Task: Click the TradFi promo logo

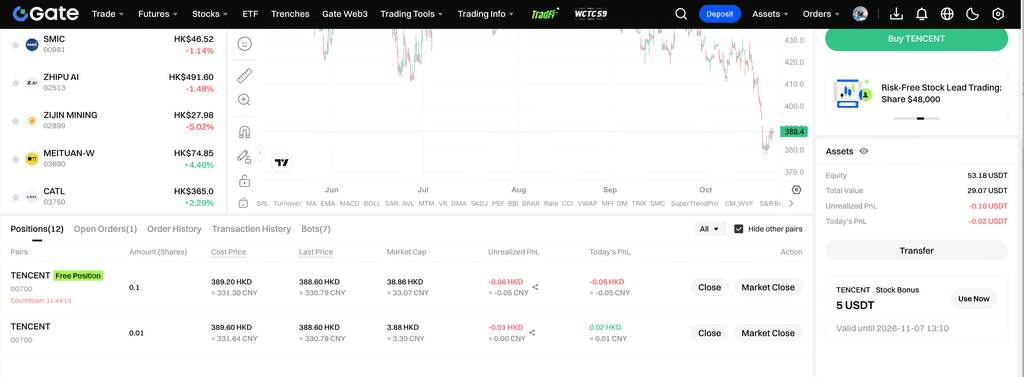Action: pos(545,14)
